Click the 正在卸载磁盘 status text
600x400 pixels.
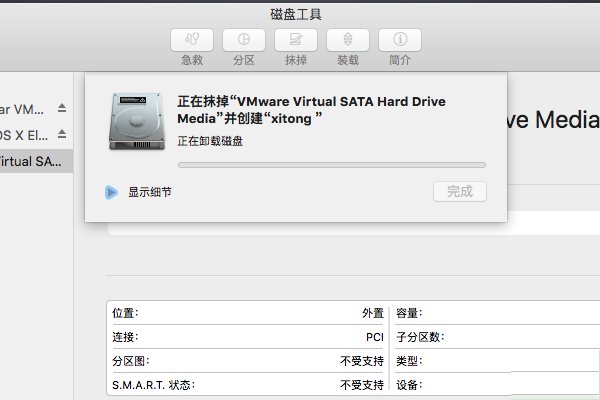click(x=210, y=141)
